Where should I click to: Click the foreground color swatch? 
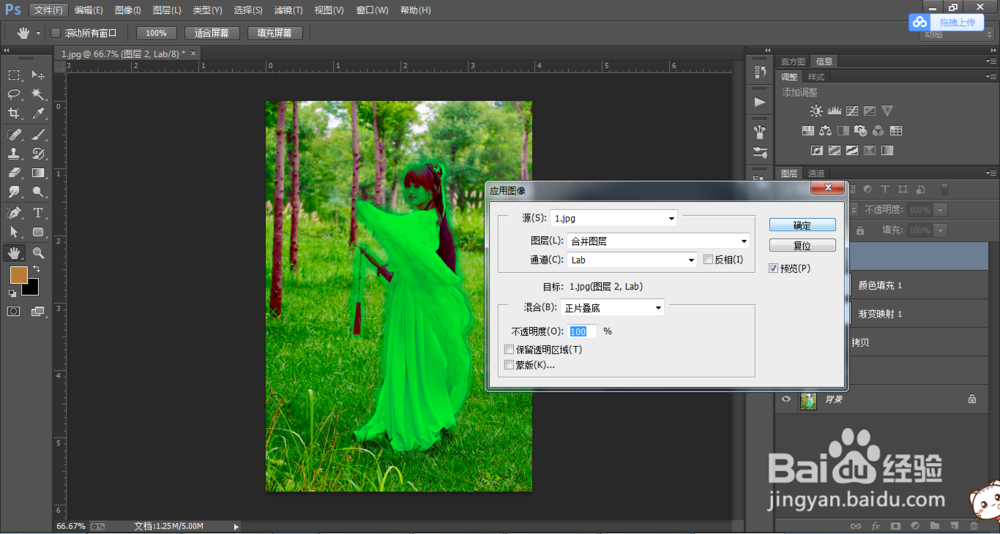click(x=19, y=275)
